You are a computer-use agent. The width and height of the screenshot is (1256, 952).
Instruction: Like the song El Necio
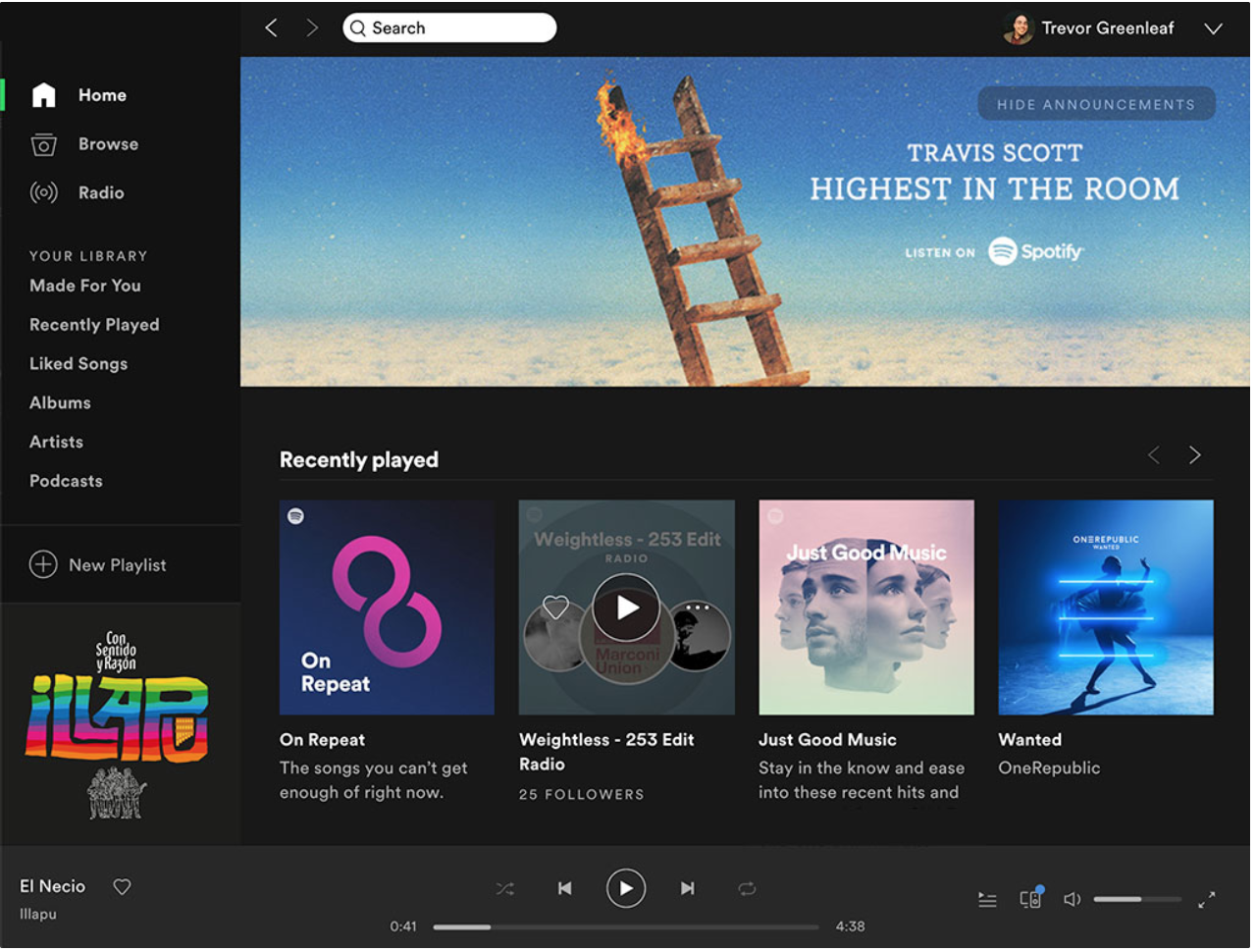point(122,887)
